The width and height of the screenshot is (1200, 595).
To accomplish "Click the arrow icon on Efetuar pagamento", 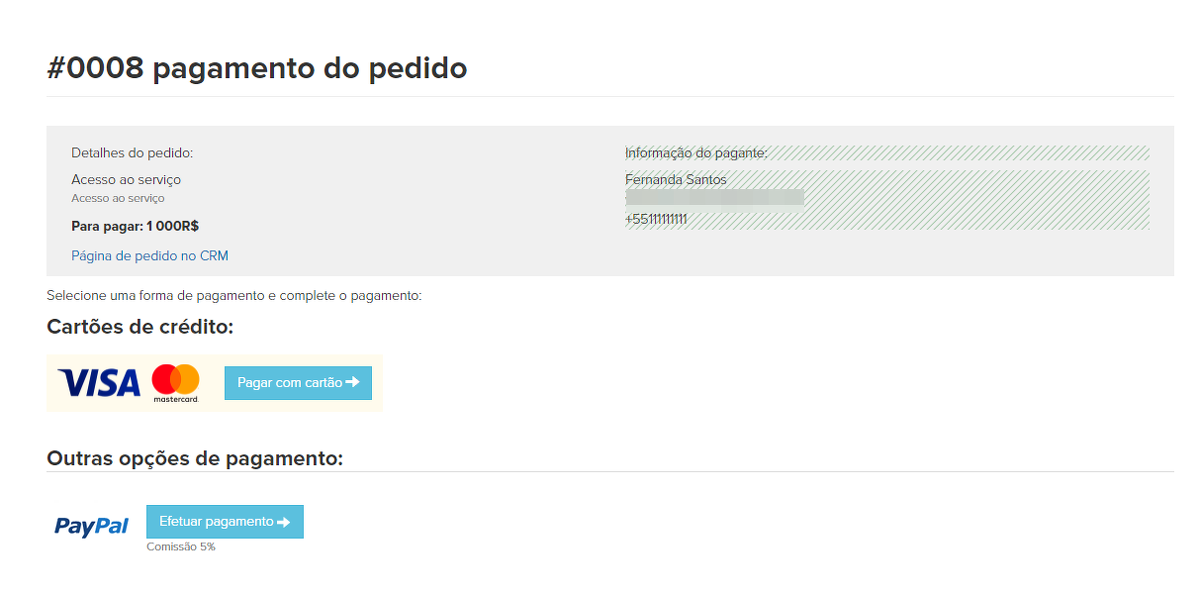I will pos(284,522).
